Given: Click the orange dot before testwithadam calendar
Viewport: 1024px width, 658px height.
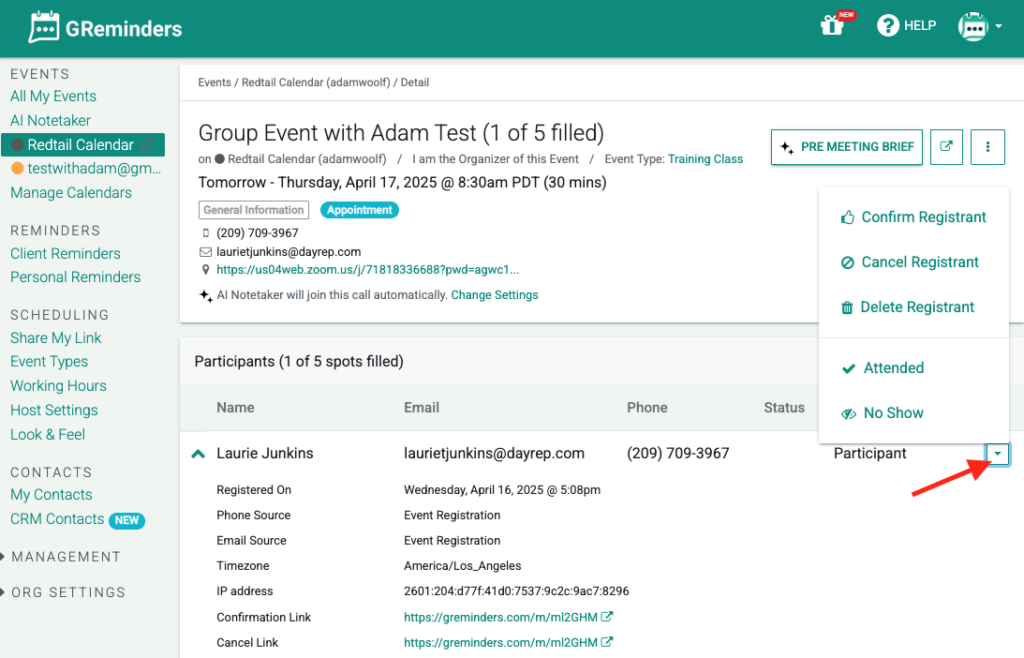Looking at the screenshot, I should pyautogui.click(x=18, y=168).
